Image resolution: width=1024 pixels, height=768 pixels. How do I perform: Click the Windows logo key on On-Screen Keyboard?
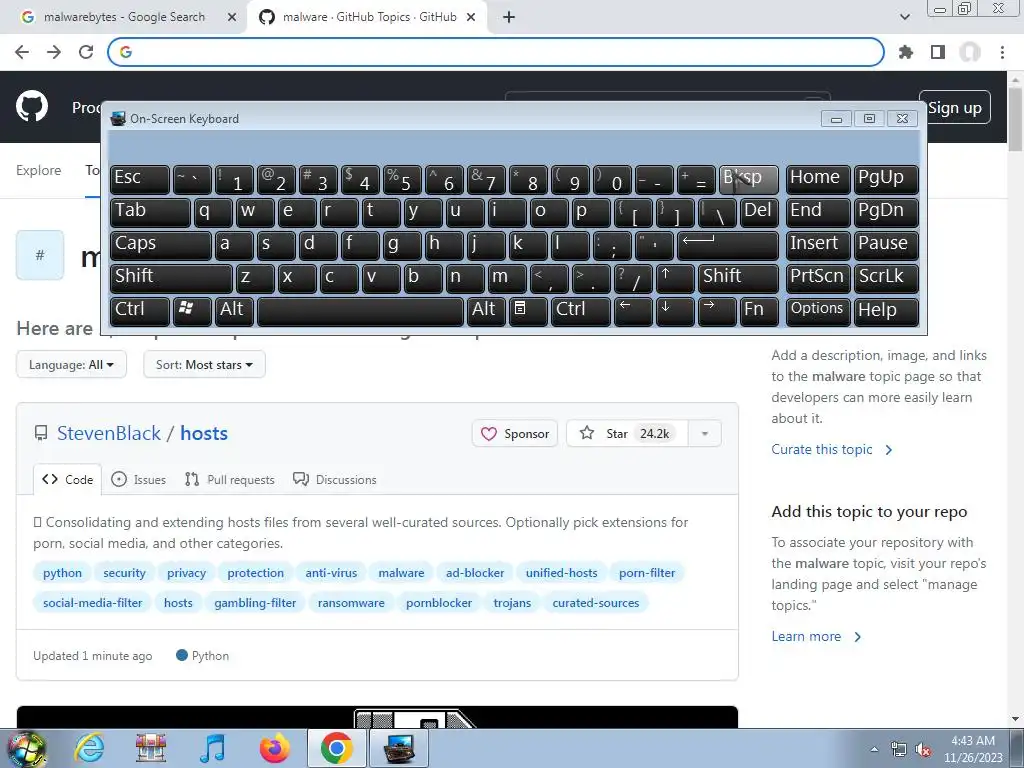click(191, 310)
